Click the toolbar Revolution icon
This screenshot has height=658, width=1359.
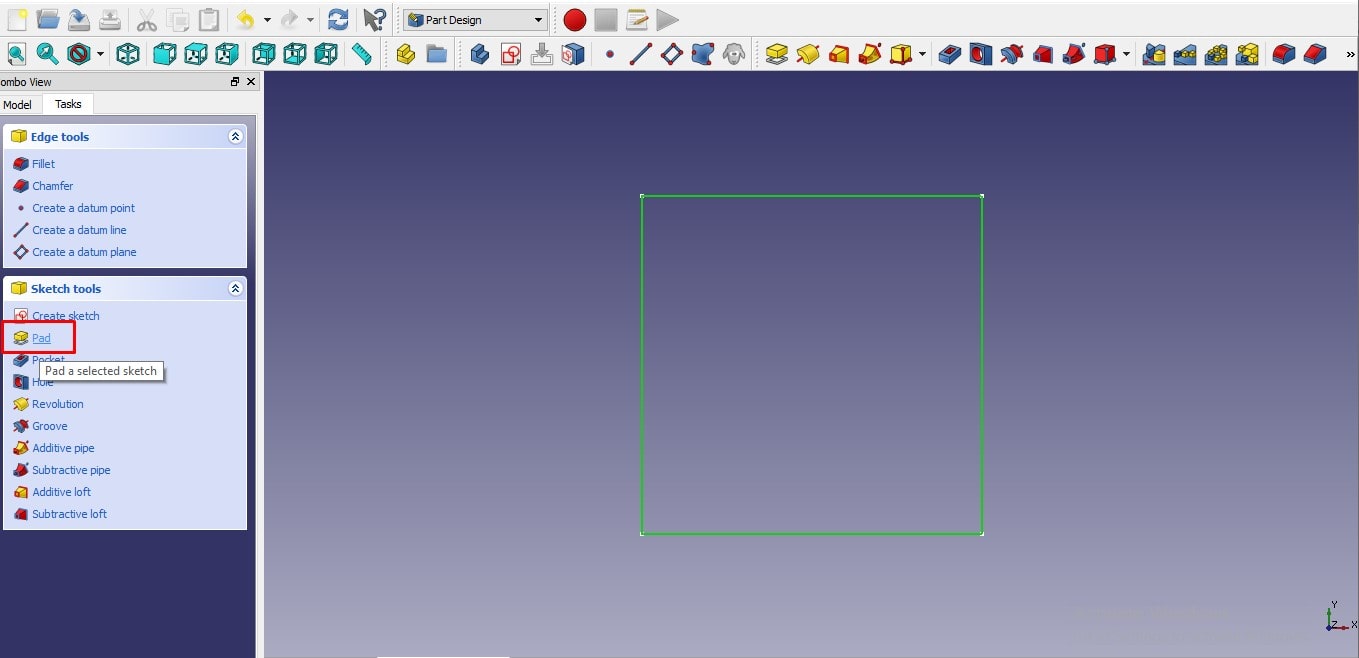[808, 54]
